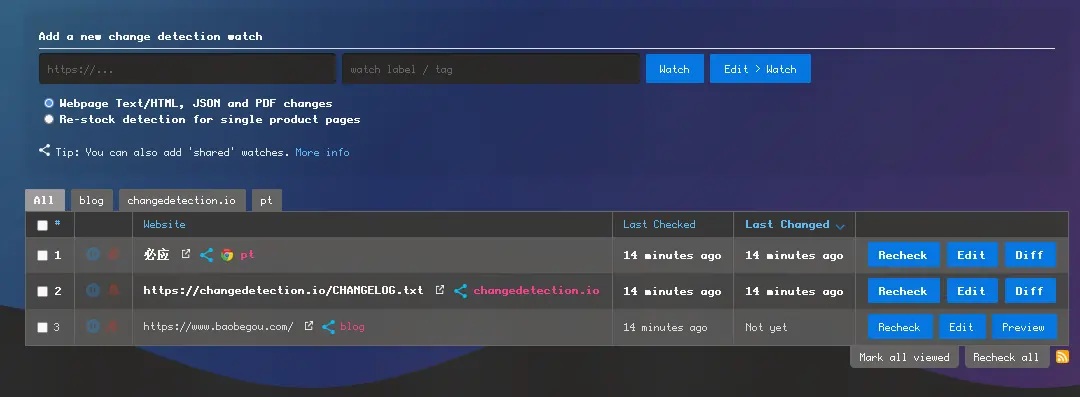
Task: Recheck the CHANGELOG.txt watch
Action: [902, 291]
